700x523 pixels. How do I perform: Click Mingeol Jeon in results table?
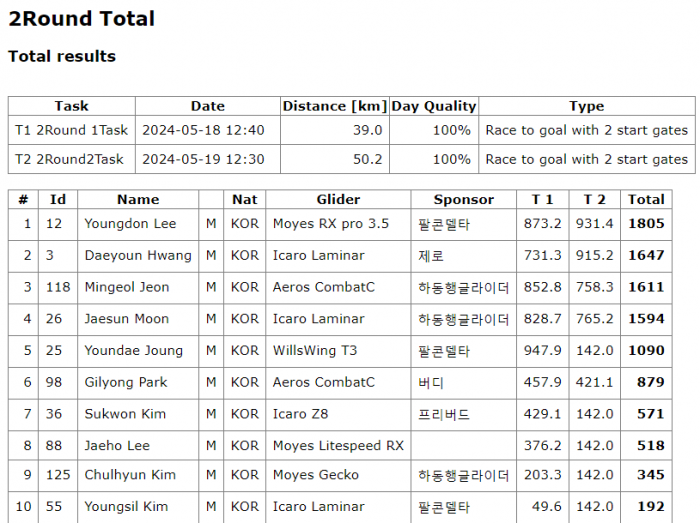click(127, 287)
